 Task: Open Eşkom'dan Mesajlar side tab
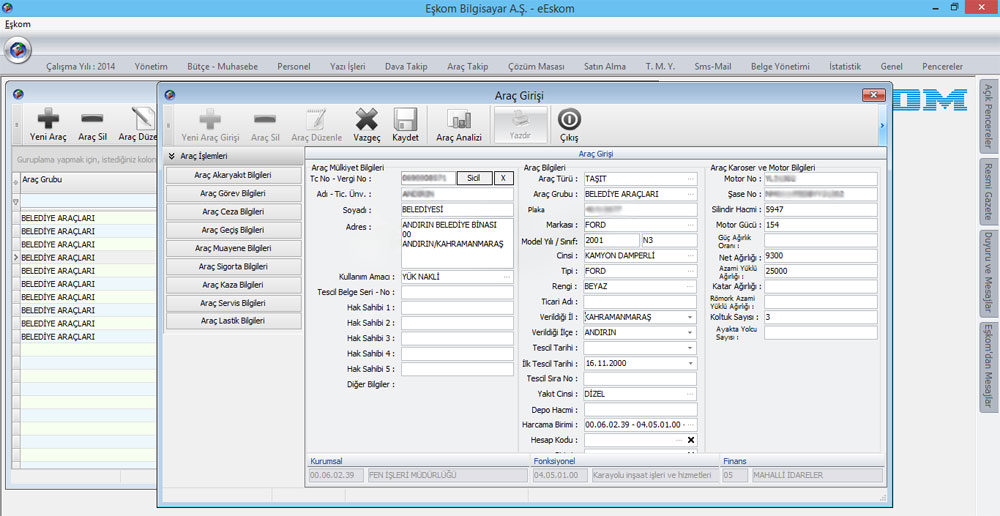pyautogui.click(x=988, y=368)
